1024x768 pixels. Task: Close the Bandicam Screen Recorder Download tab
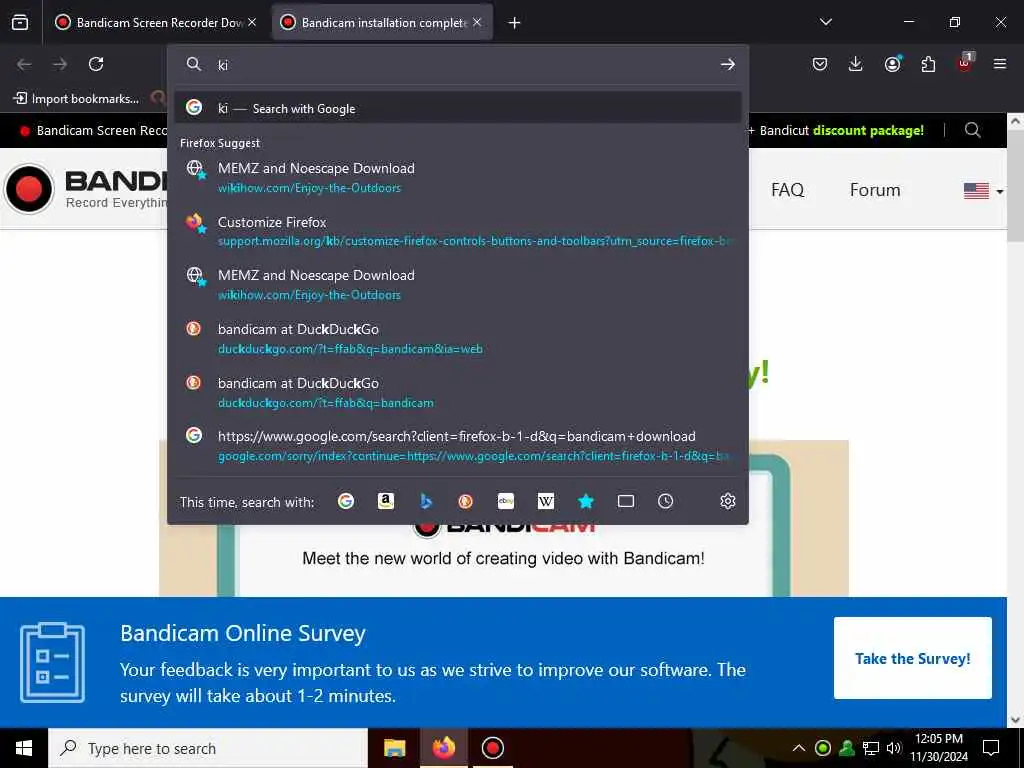pyautogui.click(x=252, y=22)
